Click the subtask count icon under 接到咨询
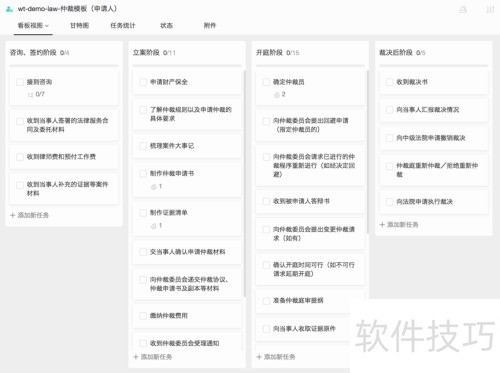The width and height of the screenshot is (500, 373). pyautogui.click(x=31, y=95)
